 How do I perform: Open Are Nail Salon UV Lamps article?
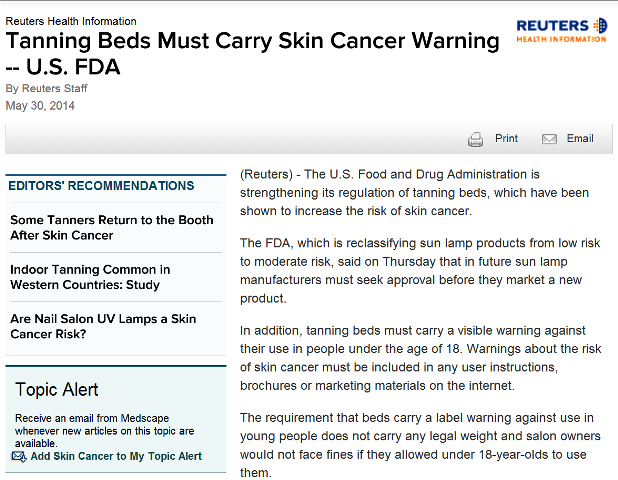pyautogui.click(x=103, y=326)
